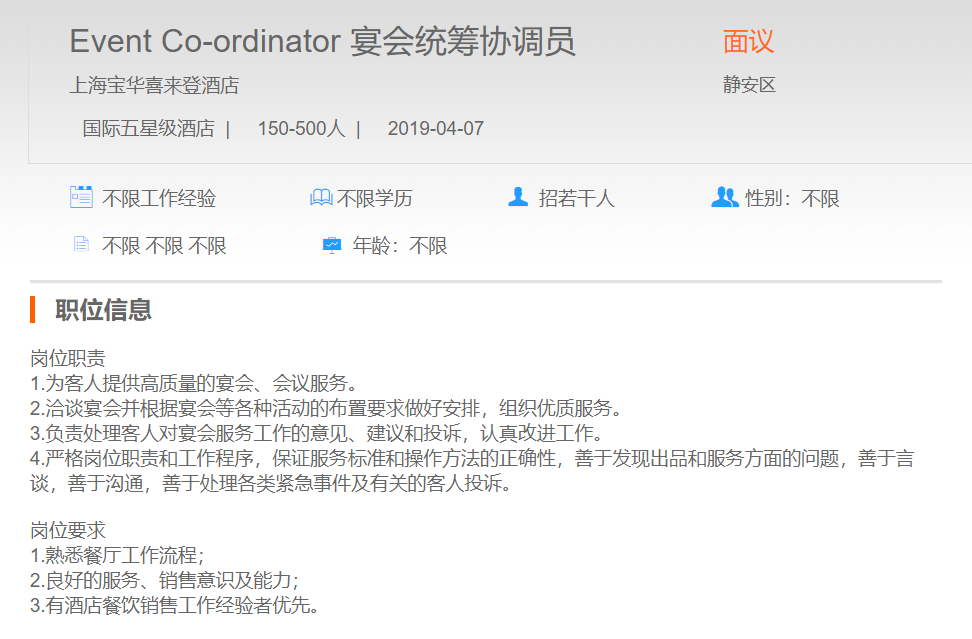Select the orange 面议 salary text

[748, 41]
